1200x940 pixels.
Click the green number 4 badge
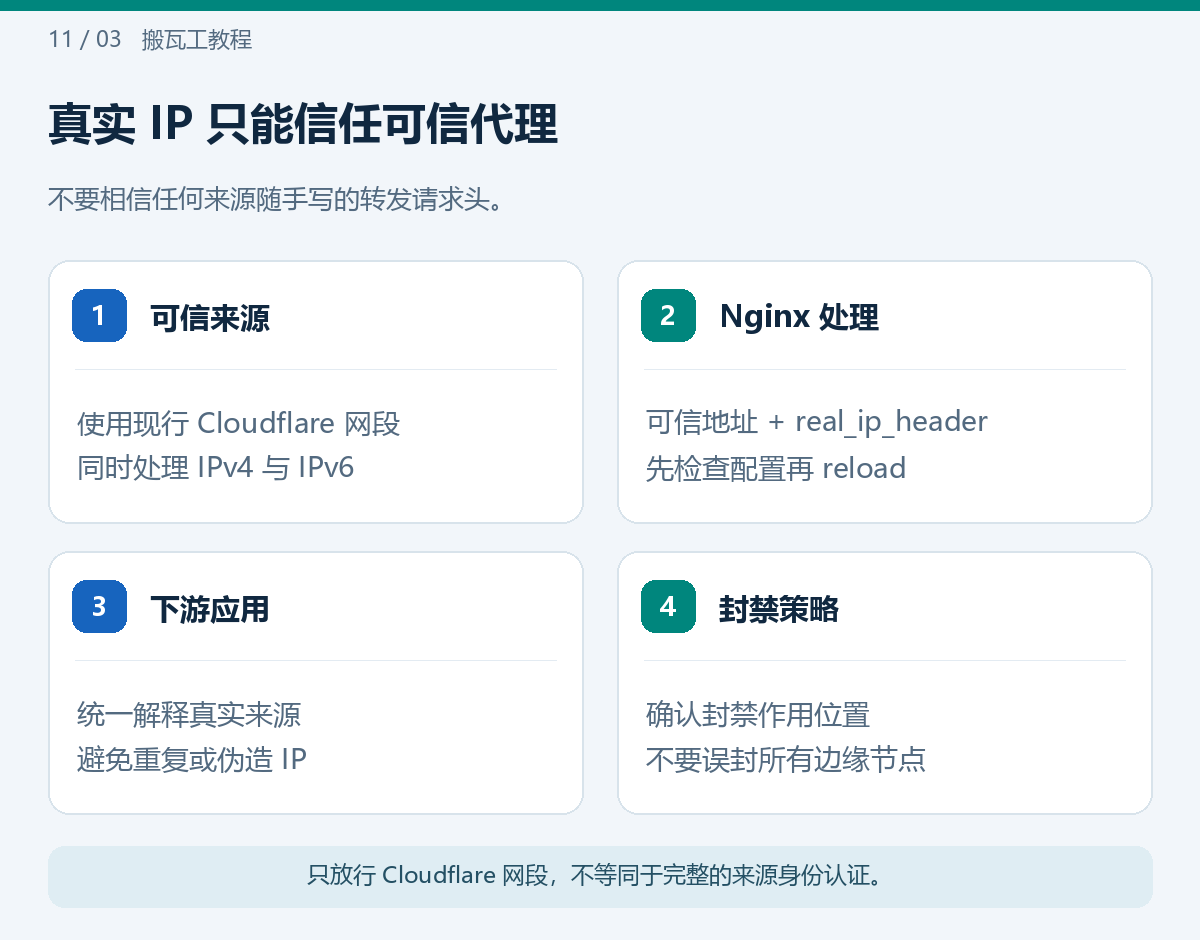click(668, 606)
